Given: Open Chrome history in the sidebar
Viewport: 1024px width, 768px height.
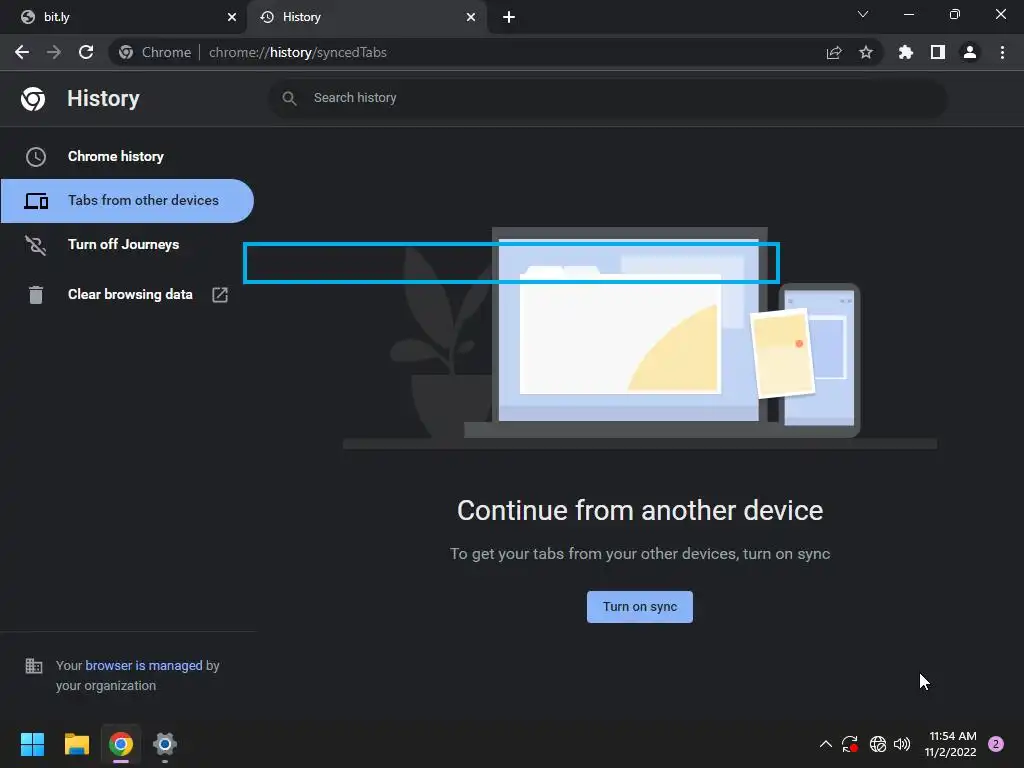Looking at the screenshot, I should [127, 157].
